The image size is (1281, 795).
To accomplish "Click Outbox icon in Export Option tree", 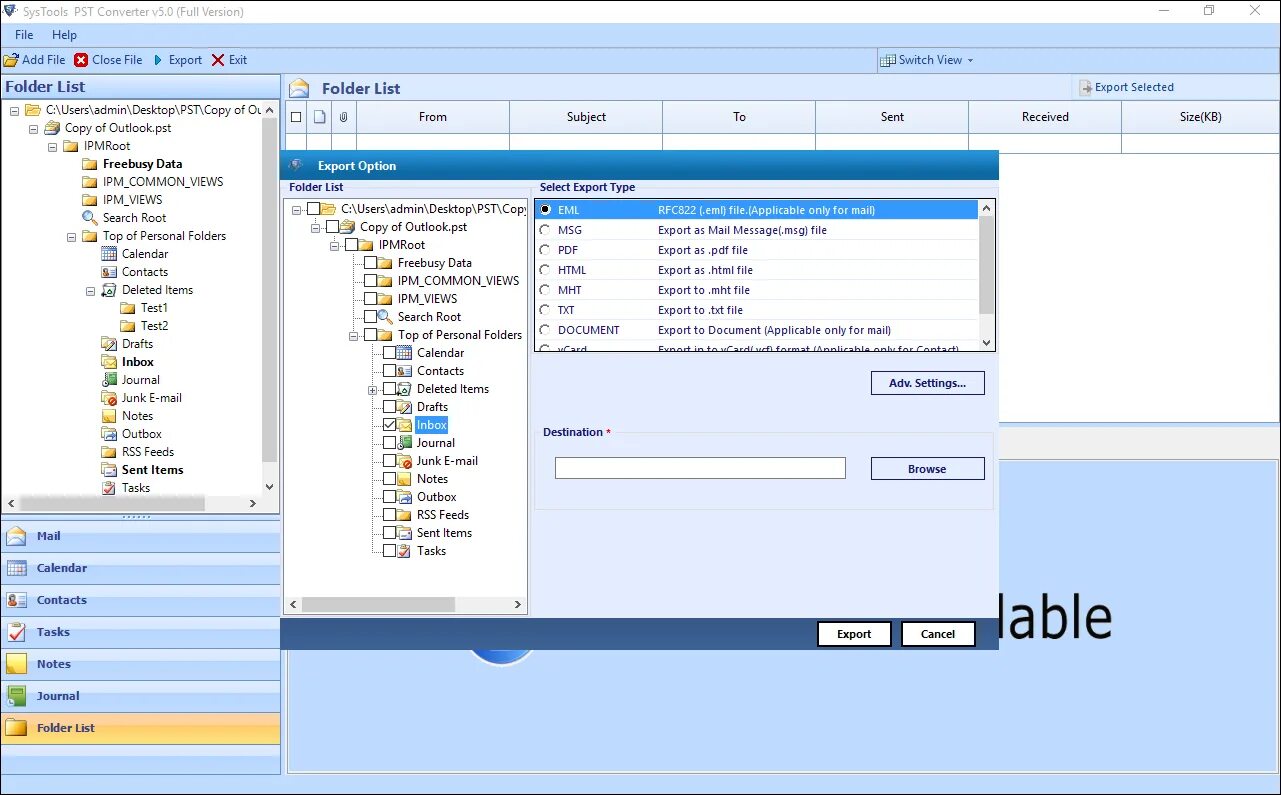I will click(x=404, y=497).
